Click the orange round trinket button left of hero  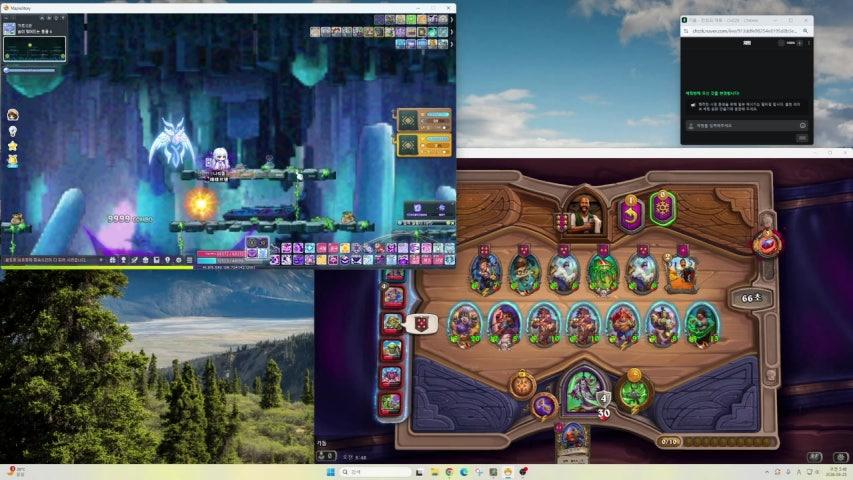click(x=522, y=385)
